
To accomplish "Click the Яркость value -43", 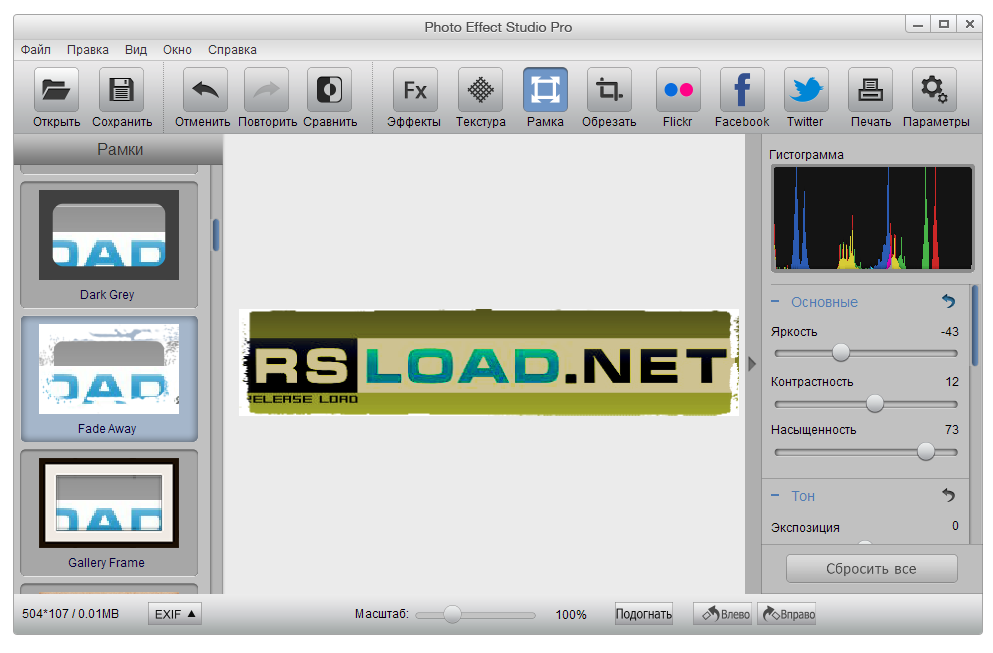I will [949, 332].
